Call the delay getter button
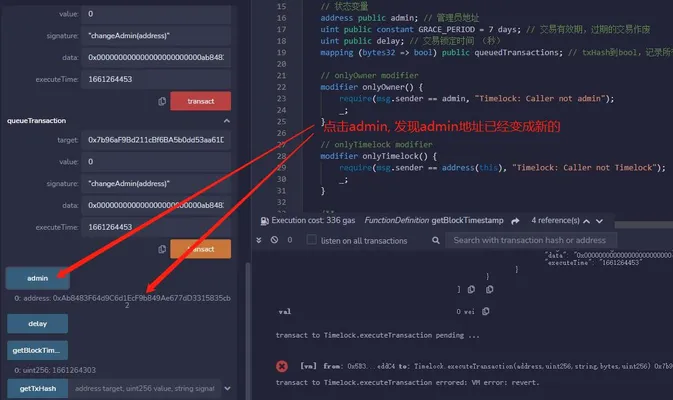This screenshot has height=400, width=673. (x=37, y=324)
